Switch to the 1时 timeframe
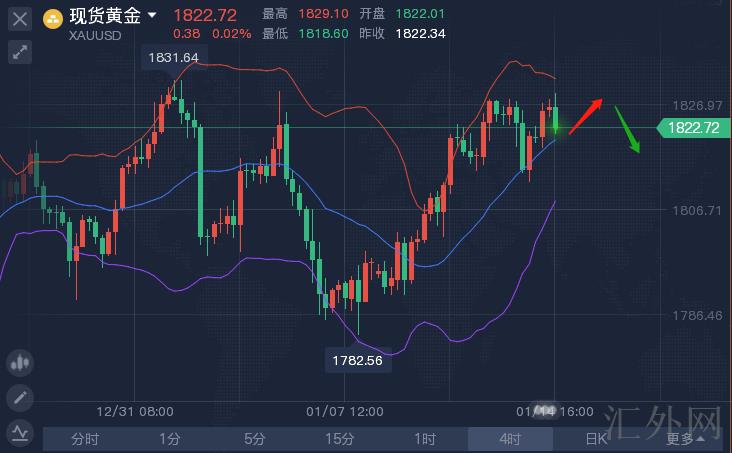Viewport: 732px width, 453px height. [x=425, y=439]
